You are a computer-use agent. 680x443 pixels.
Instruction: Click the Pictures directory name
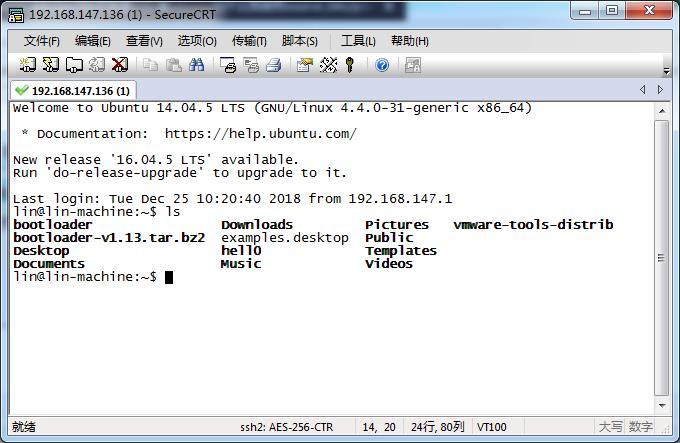pos(397,225)
